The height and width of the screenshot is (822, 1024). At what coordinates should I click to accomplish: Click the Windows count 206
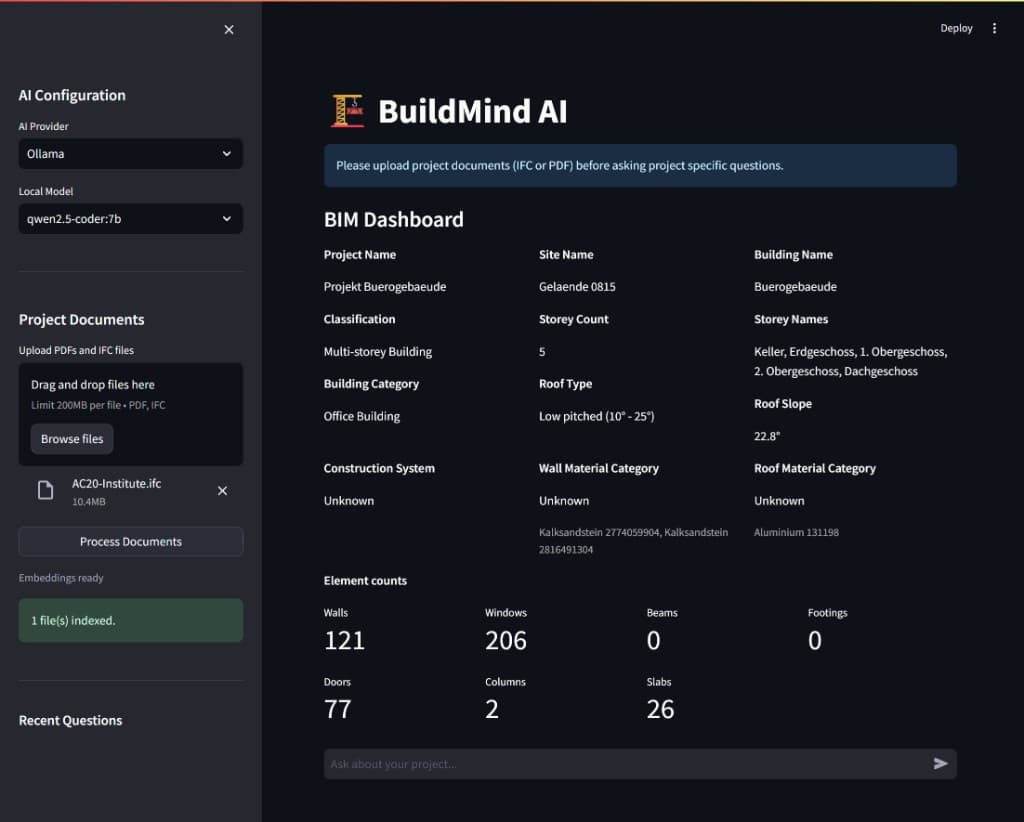click(505, 640)
